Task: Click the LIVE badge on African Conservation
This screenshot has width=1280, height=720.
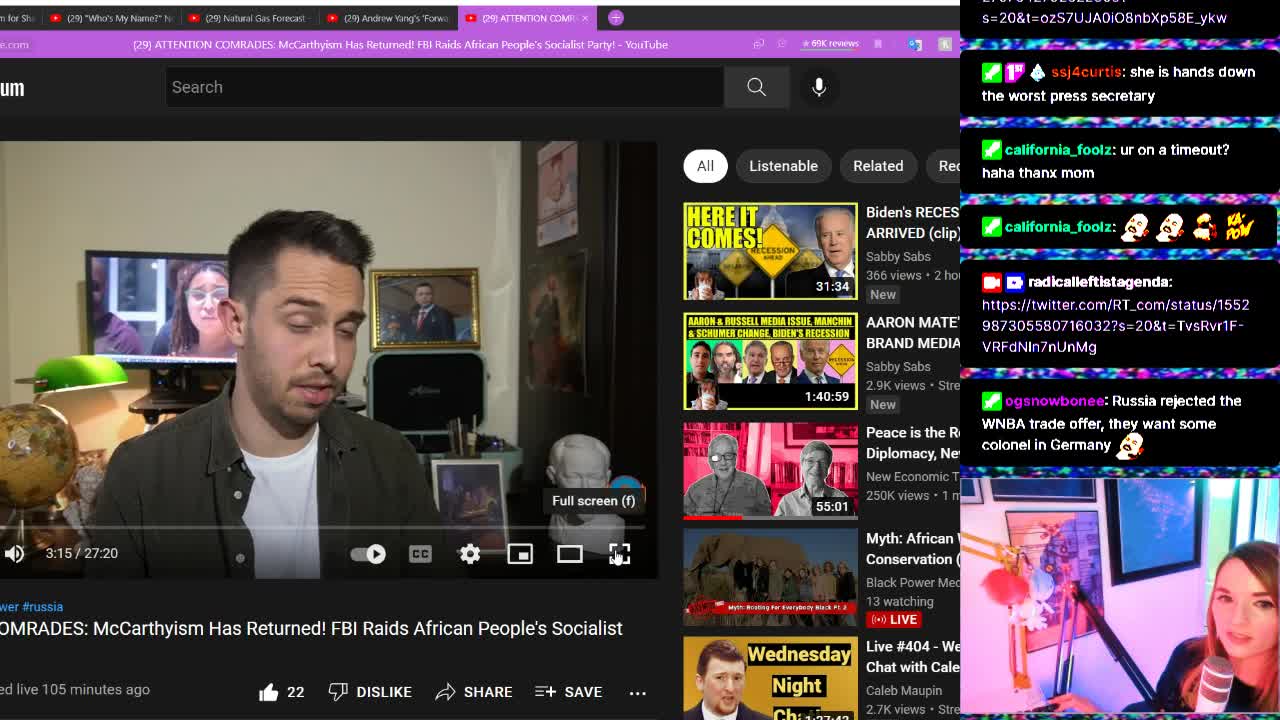Action: point(895,620)
